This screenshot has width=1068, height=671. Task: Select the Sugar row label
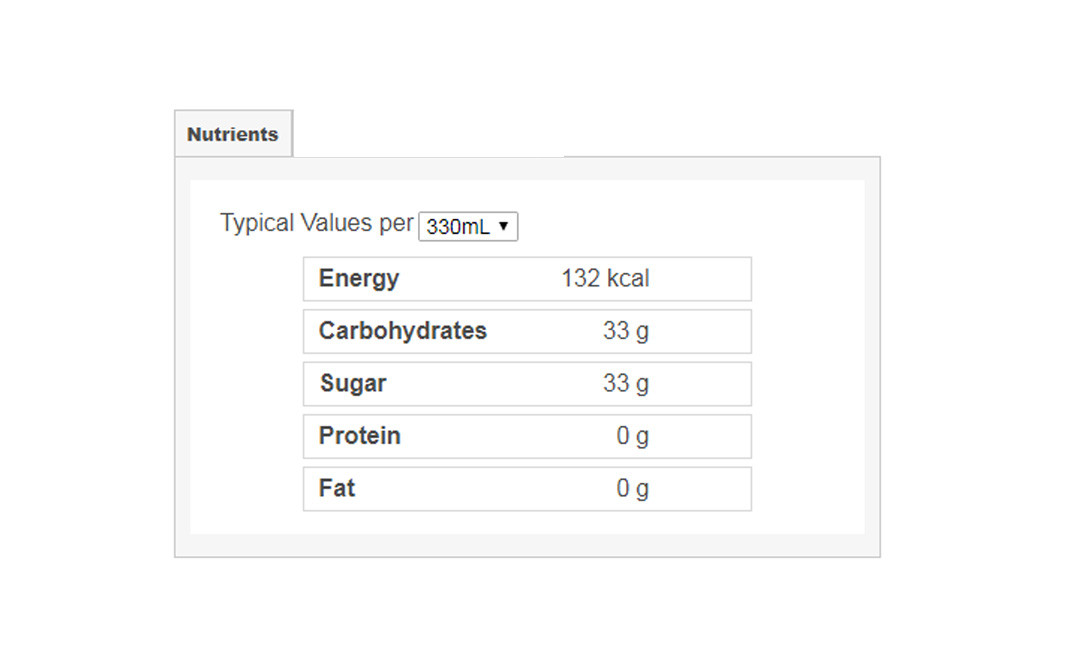point(353,384)
